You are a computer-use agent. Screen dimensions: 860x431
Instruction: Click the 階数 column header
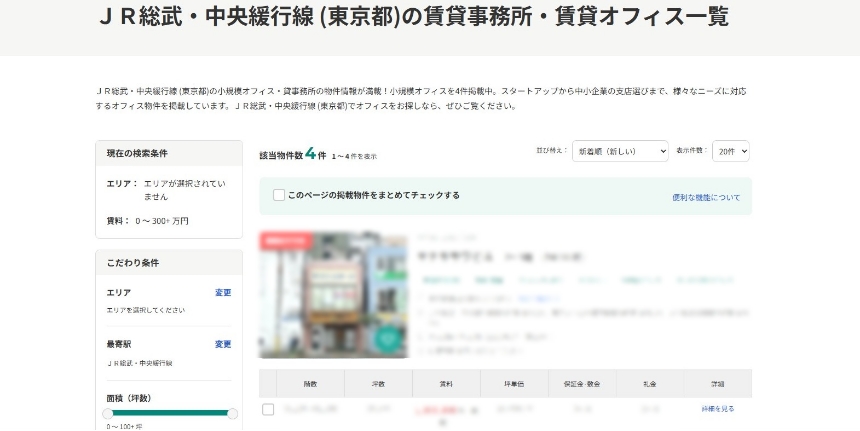(x=310, y=383)
